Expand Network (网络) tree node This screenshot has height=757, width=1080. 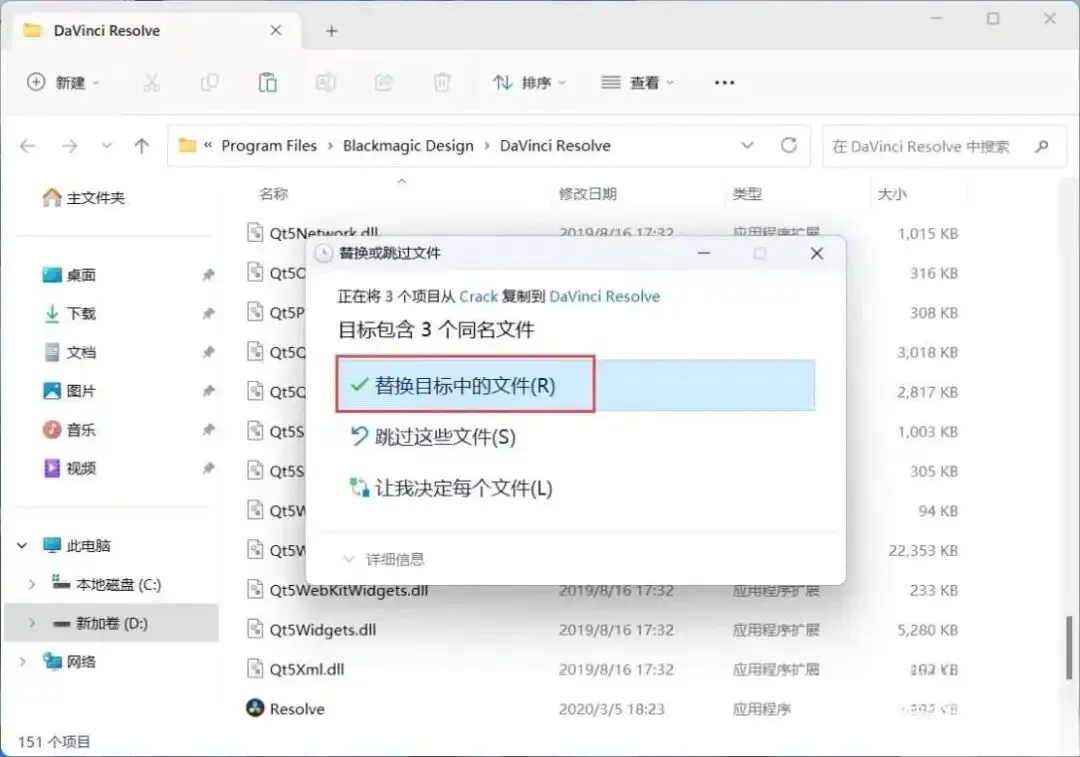coord(22,661)
